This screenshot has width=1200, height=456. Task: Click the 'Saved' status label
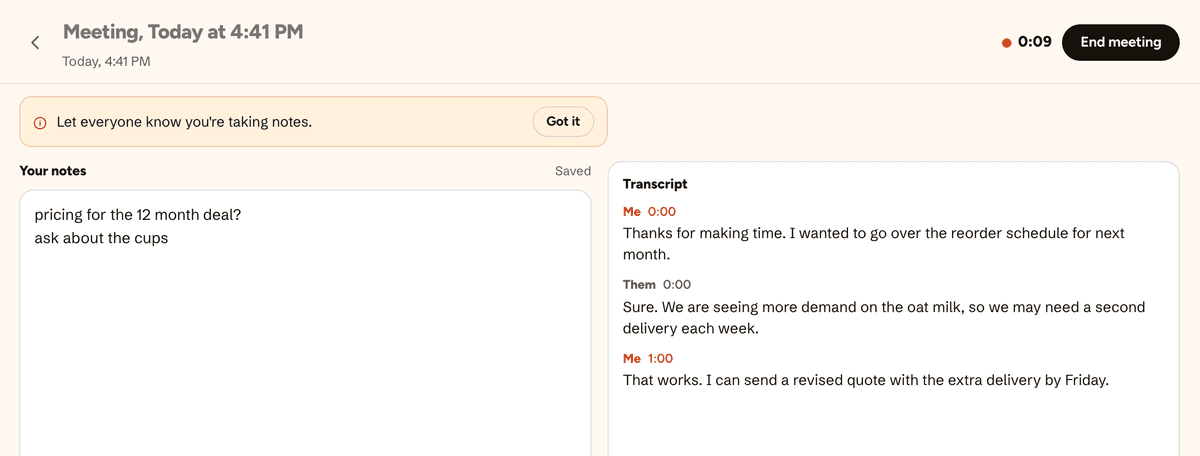click(573, 171)
